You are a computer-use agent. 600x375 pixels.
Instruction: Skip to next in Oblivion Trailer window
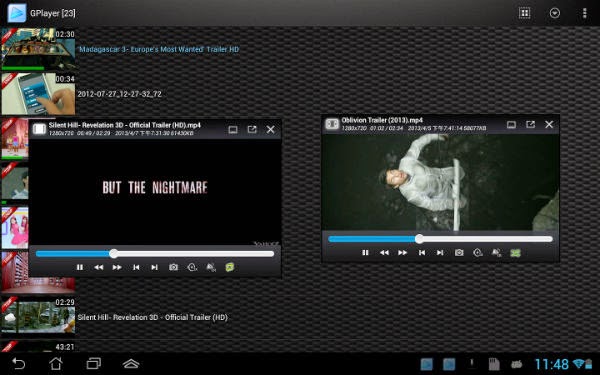(440, 253)
